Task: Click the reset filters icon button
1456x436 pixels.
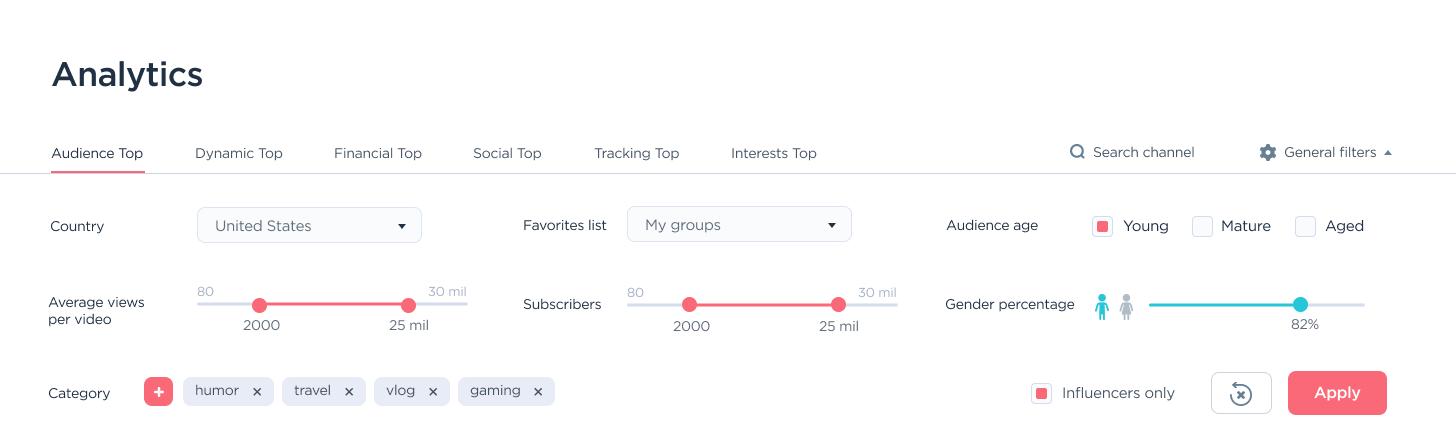Action: pos(1241,393)
